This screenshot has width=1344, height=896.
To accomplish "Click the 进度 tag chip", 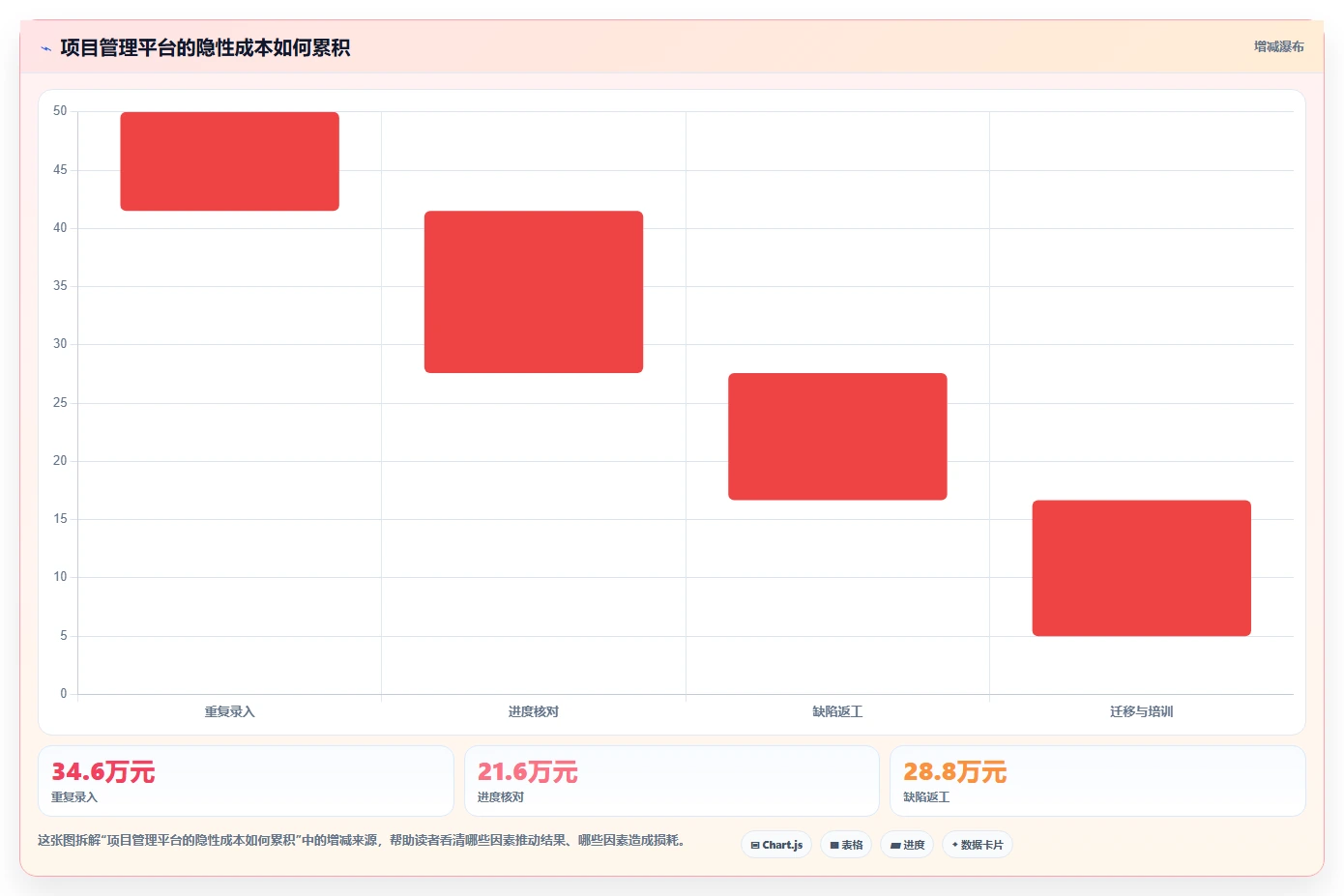I will click(907, 845).
